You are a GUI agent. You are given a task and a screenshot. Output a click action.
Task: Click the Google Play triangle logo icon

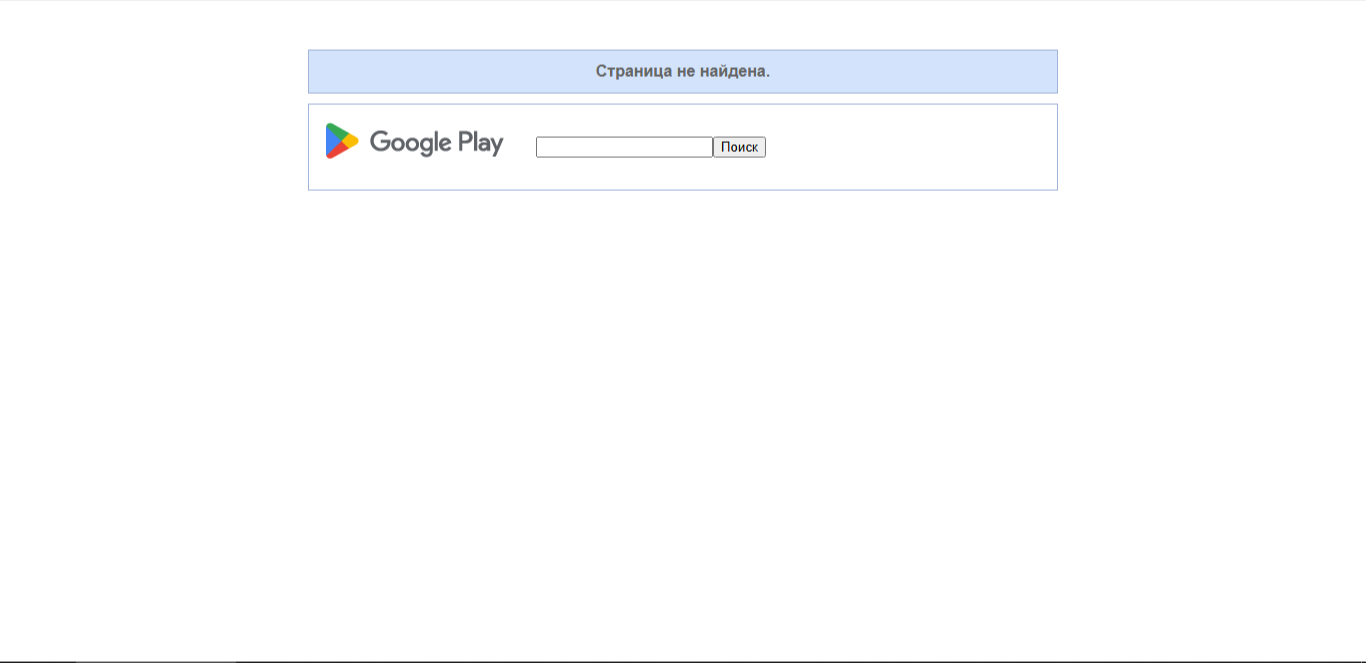click(x=341, y=141)
